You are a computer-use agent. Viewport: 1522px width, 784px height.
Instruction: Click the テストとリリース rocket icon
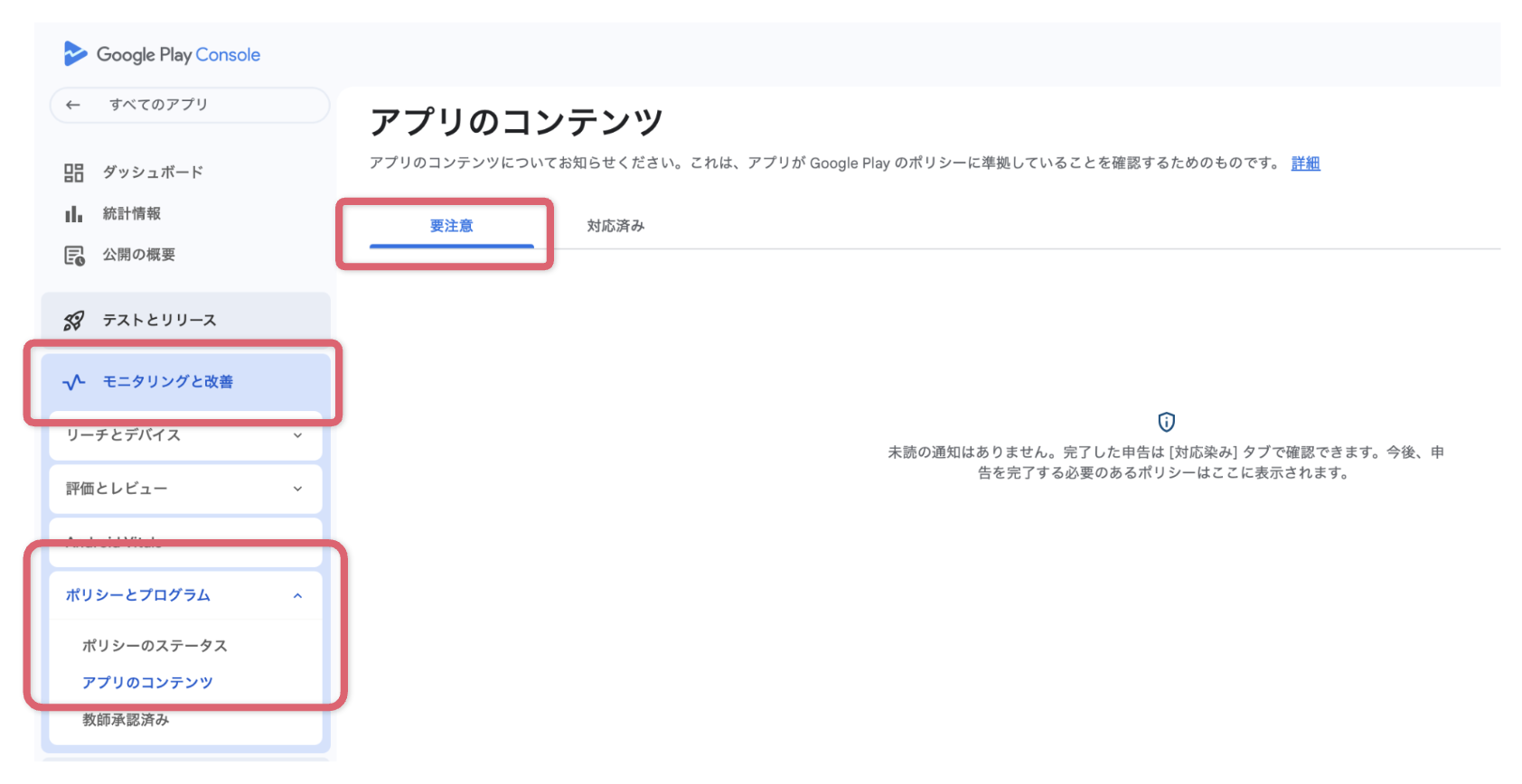tap(74, 321)
